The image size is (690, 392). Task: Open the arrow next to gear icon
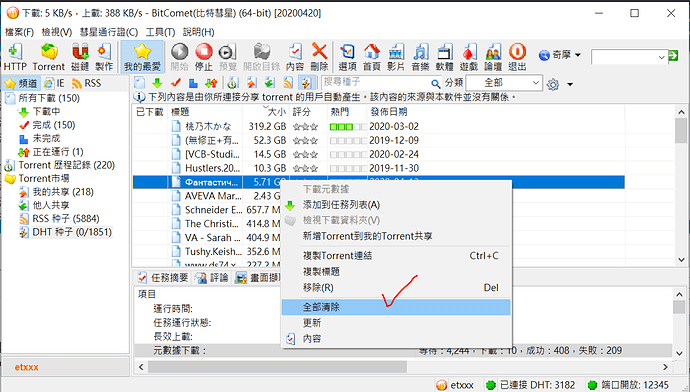[570, 84]
